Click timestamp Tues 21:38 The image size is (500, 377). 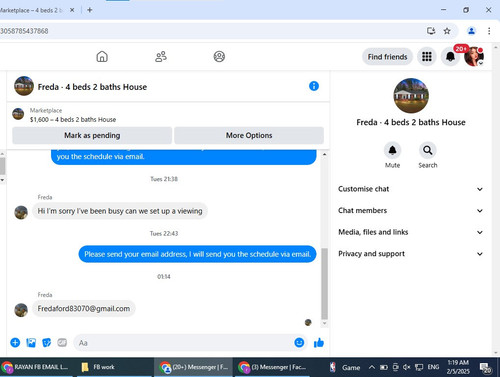164,179
